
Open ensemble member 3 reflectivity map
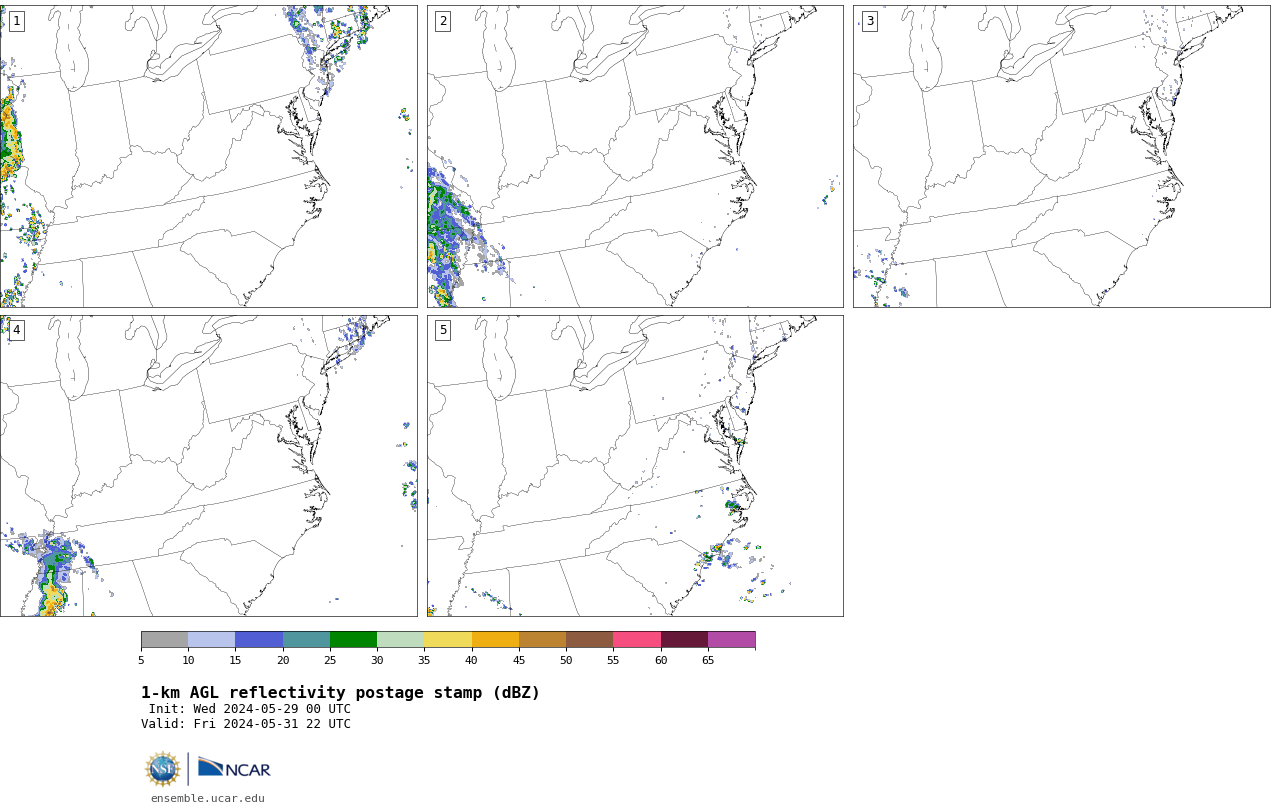(1061, 156)
